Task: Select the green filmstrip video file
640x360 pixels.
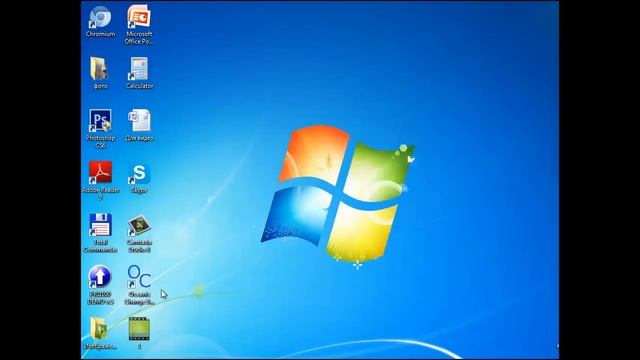Action: pyautogui.click(x=139, y=329)
